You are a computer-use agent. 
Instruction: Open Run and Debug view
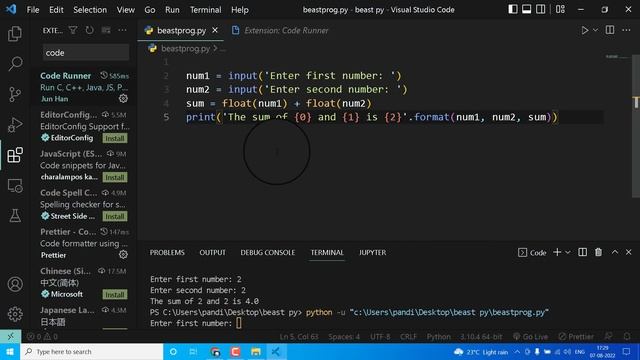15,124
